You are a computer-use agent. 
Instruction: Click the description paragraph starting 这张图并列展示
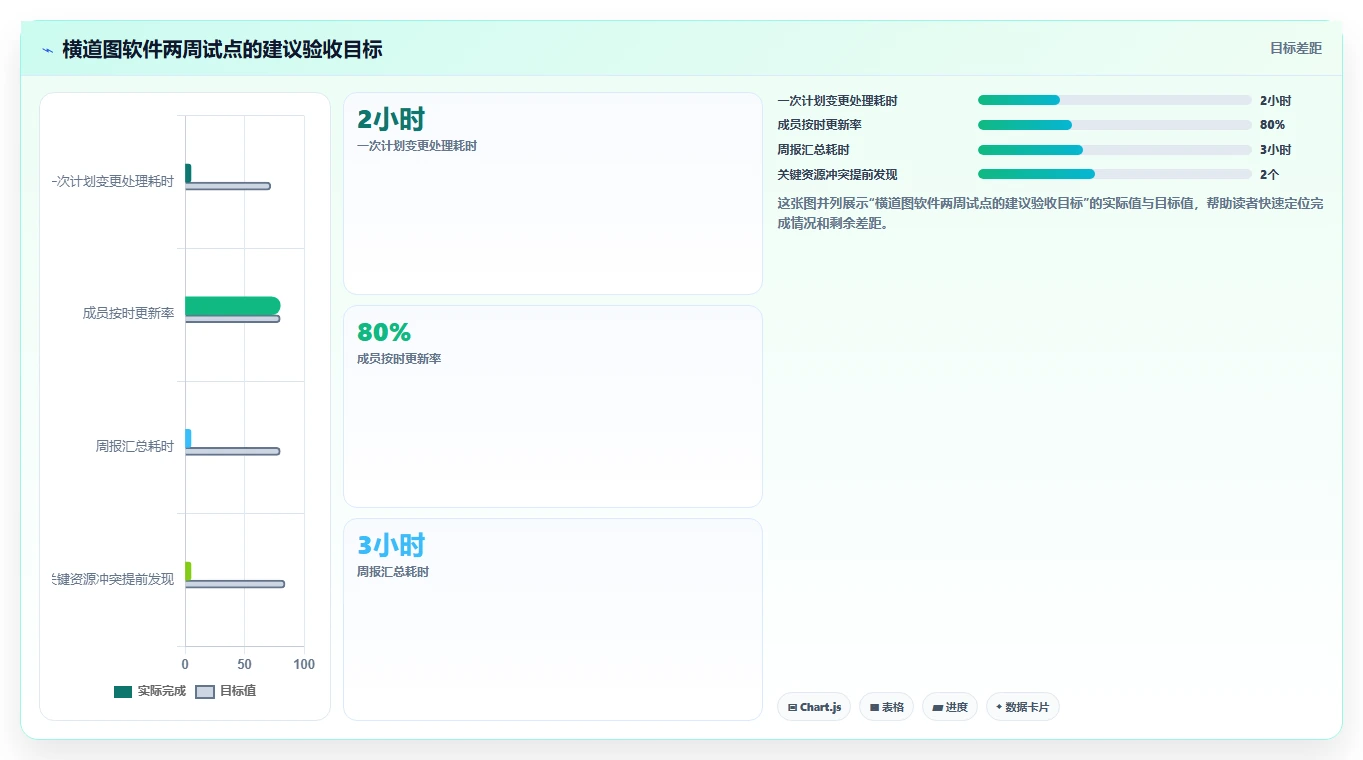pos(1050,213)
